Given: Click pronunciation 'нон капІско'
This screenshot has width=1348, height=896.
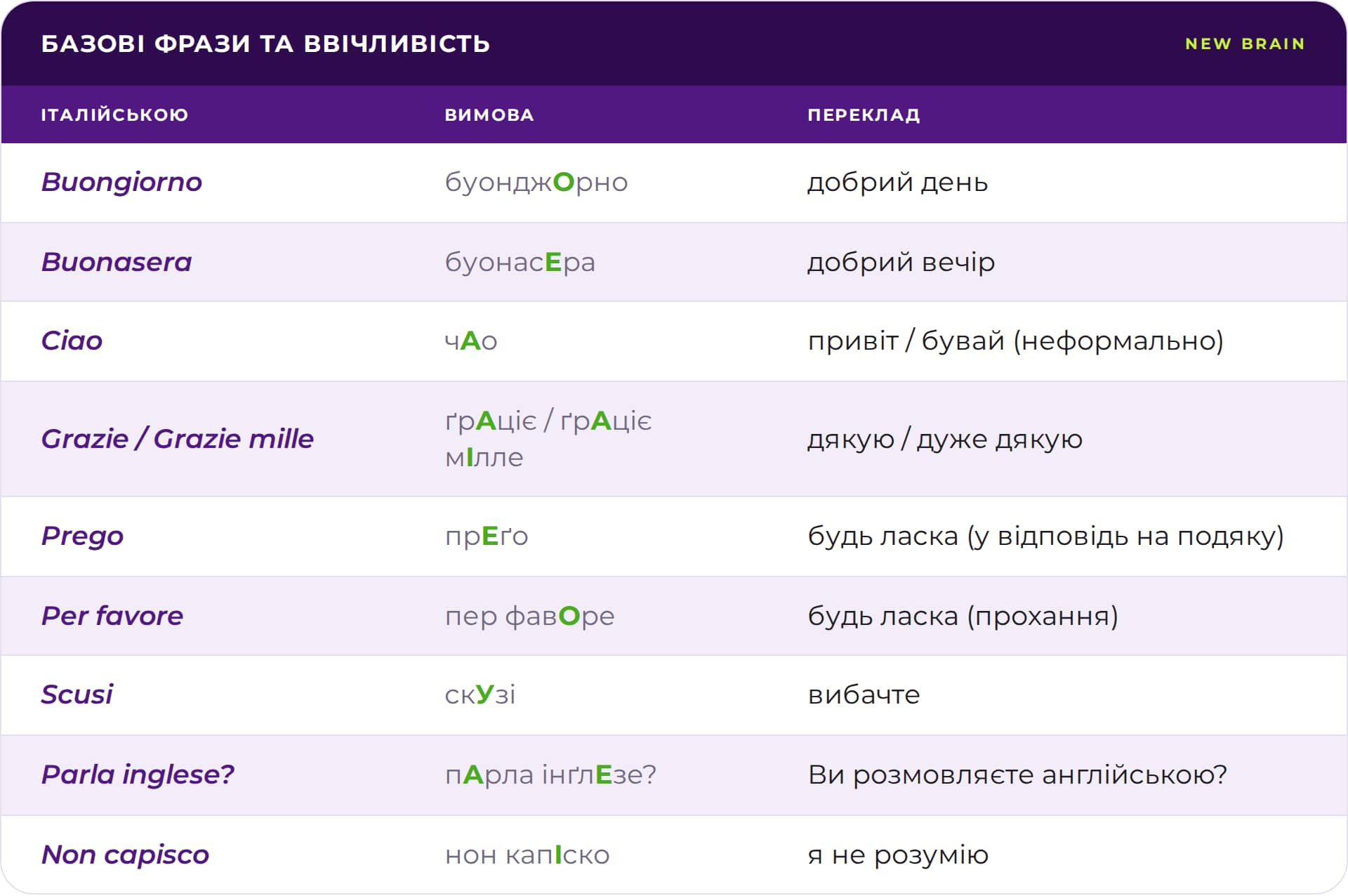Looking at the screenshot, I should pyautogui.click(x=527, y=855).
